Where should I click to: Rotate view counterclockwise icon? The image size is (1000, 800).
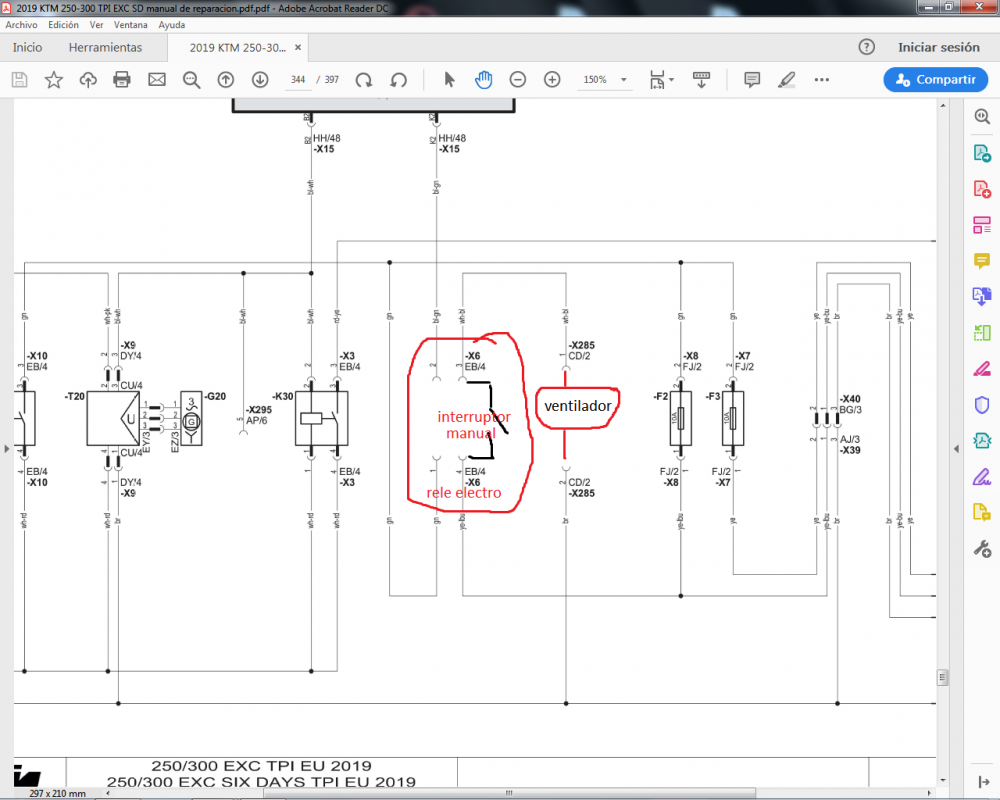click(399, 80)
